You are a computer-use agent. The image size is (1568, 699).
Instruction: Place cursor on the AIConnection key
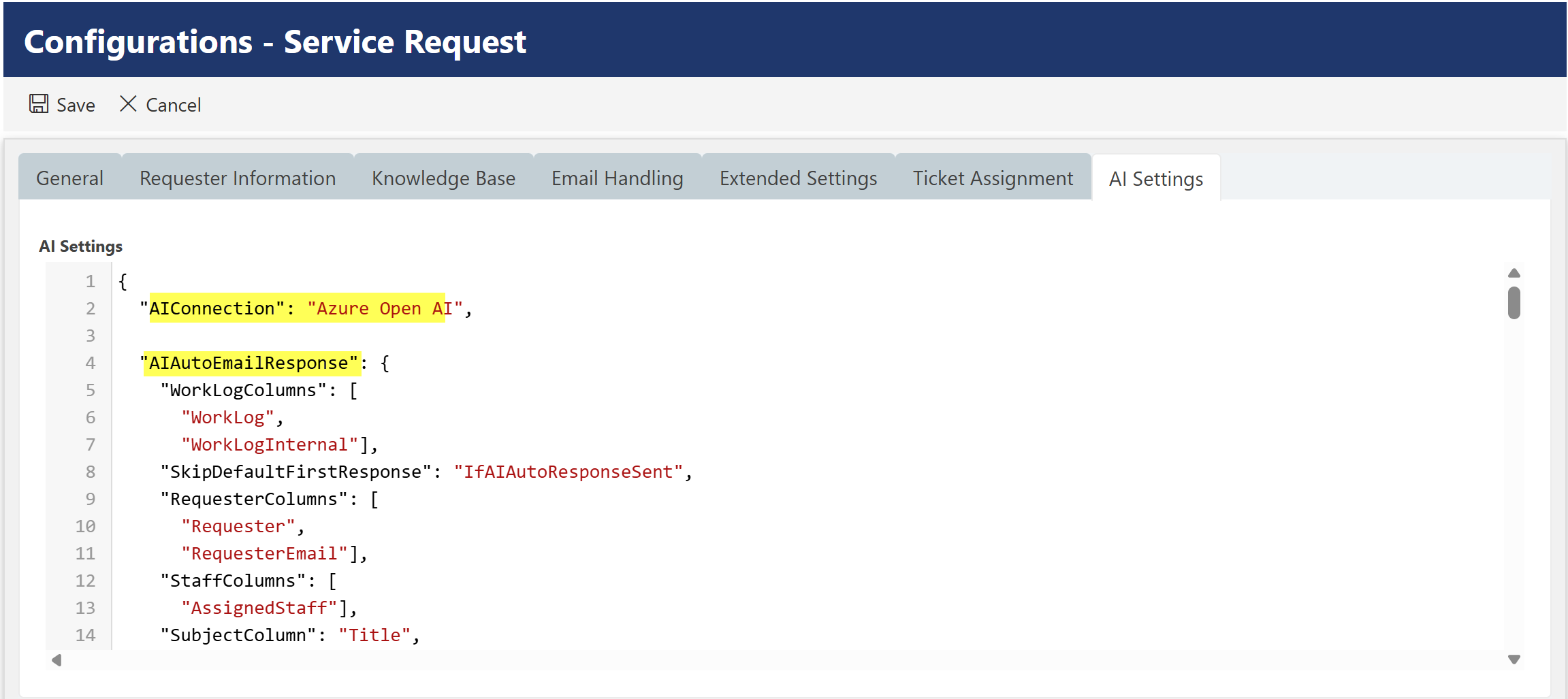click(212, 308)
